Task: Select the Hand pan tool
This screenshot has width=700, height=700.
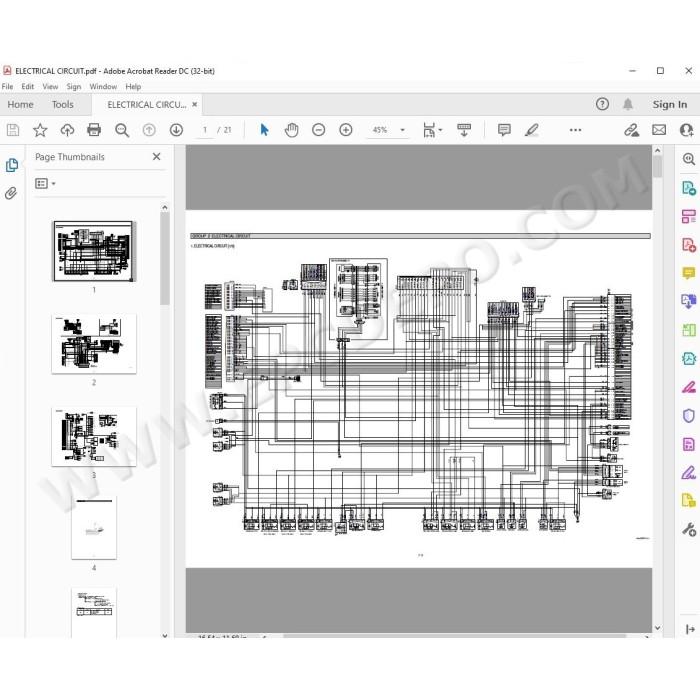Action: click(291, 130)
